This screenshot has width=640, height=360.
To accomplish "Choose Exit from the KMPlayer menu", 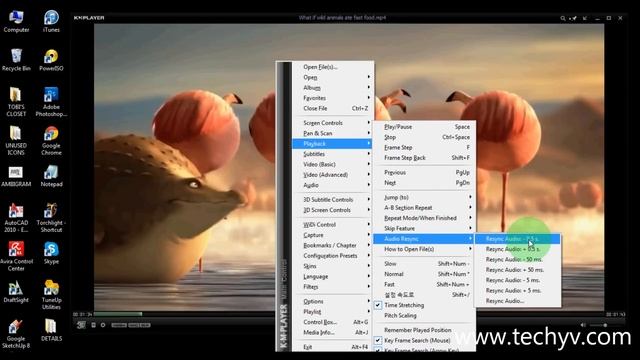I will (332, 347).
